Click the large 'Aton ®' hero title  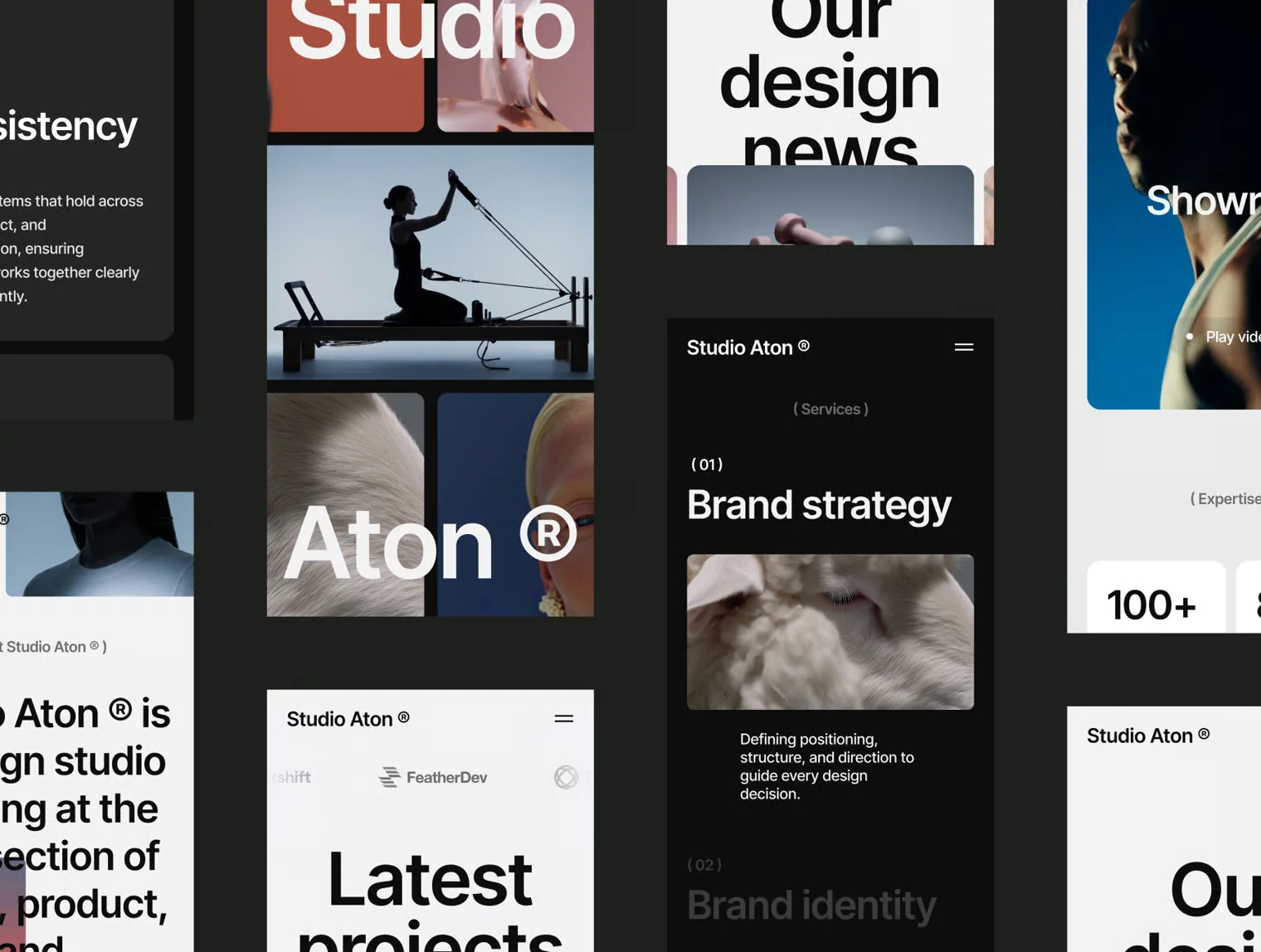pos(430,543)
